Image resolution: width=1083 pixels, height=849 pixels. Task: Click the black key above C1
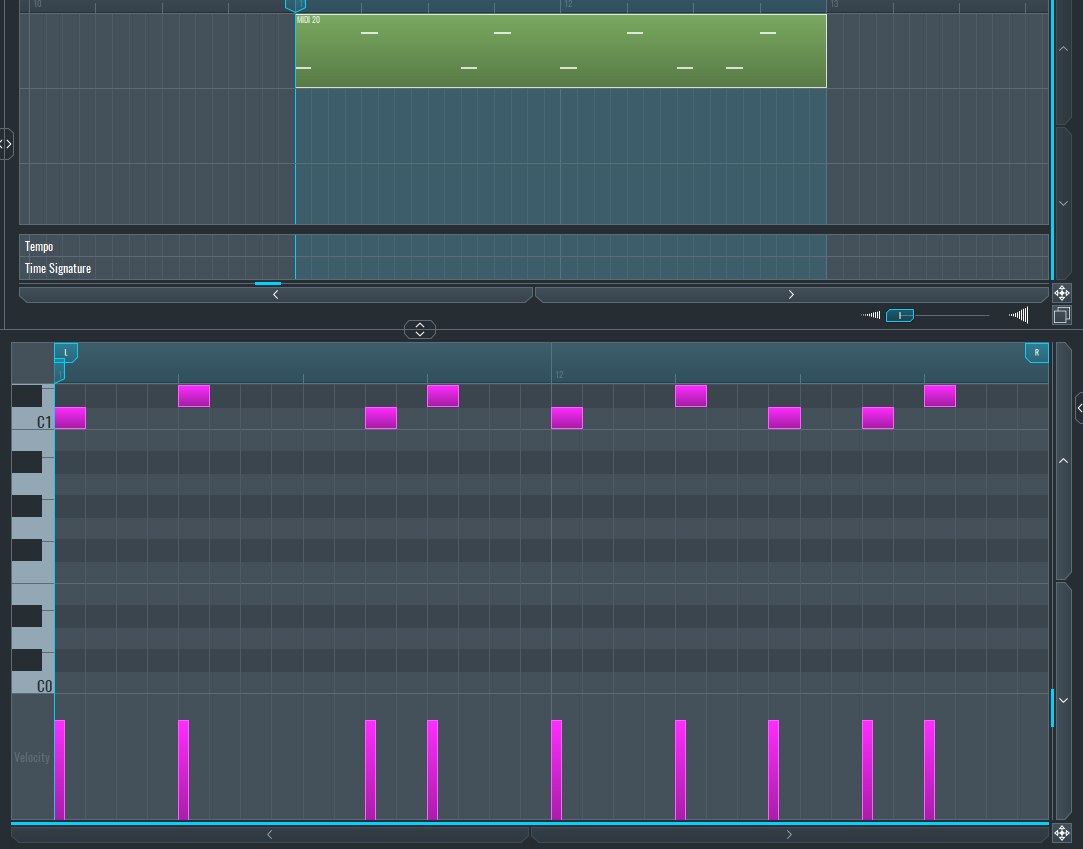tap(27, 397)
